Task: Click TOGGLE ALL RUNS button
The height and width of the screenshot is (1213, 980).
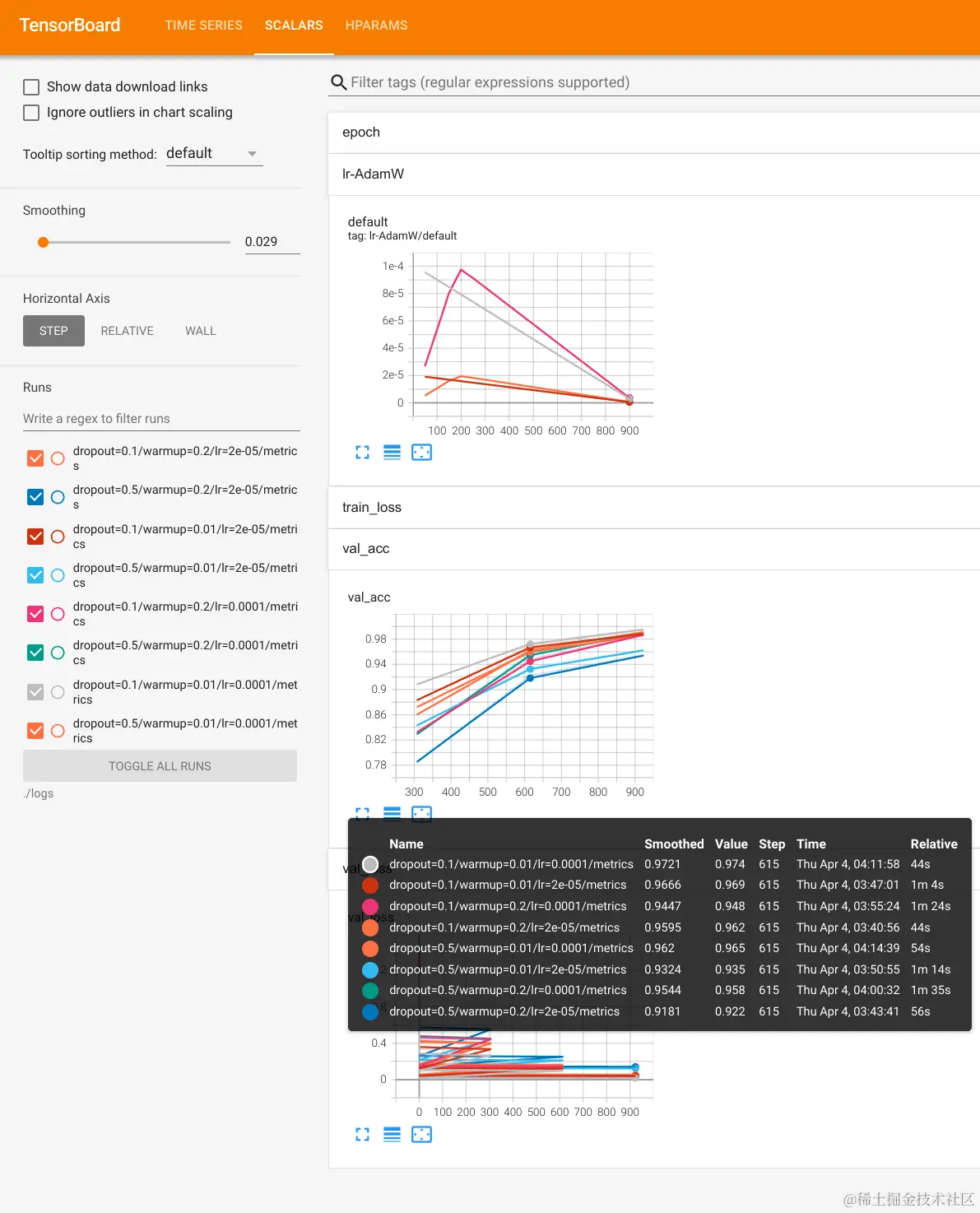Action: [160, 766]
